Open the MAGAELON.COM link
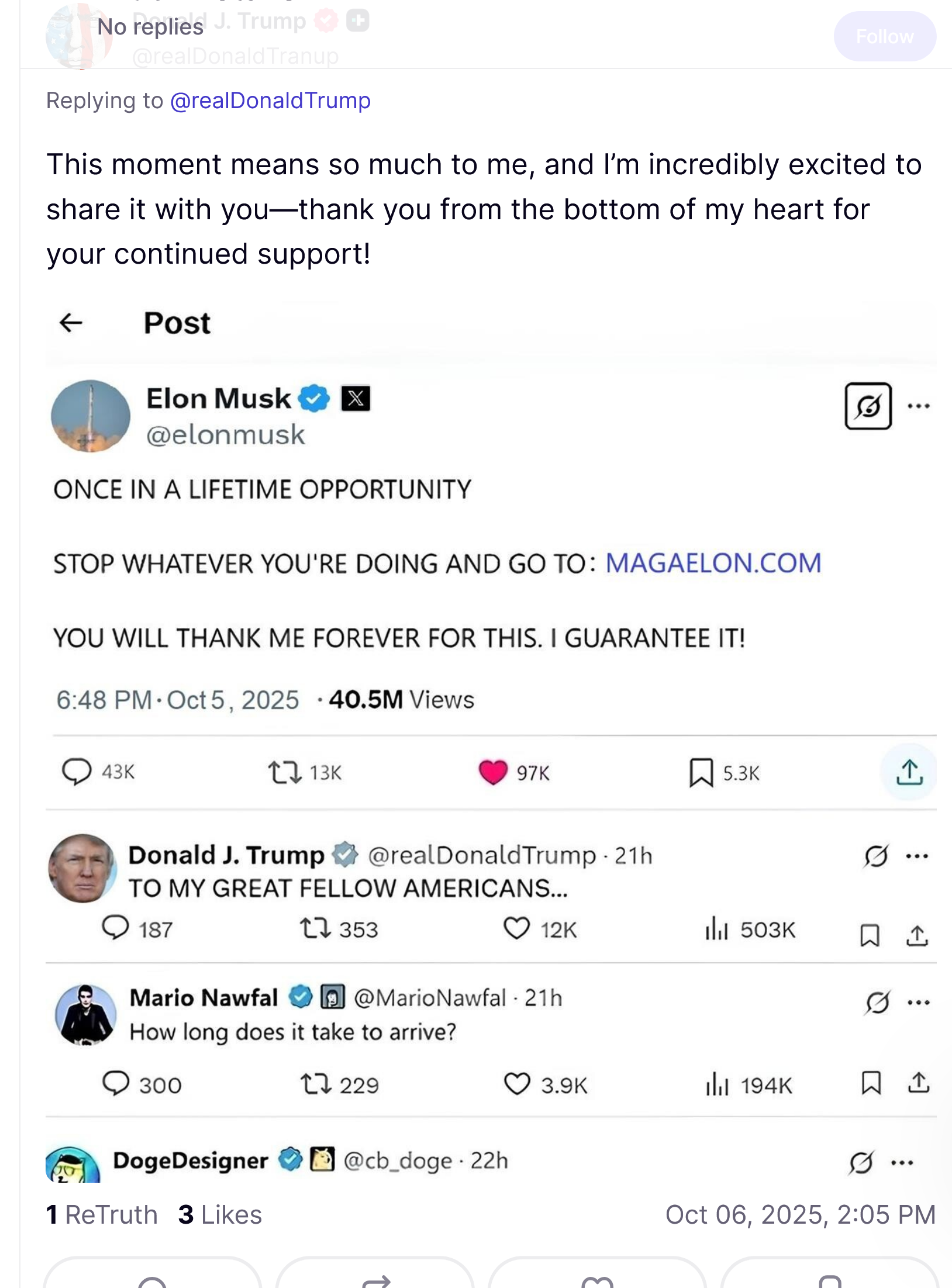Viewport: 952px width, 1288px height. coord(713,563)
